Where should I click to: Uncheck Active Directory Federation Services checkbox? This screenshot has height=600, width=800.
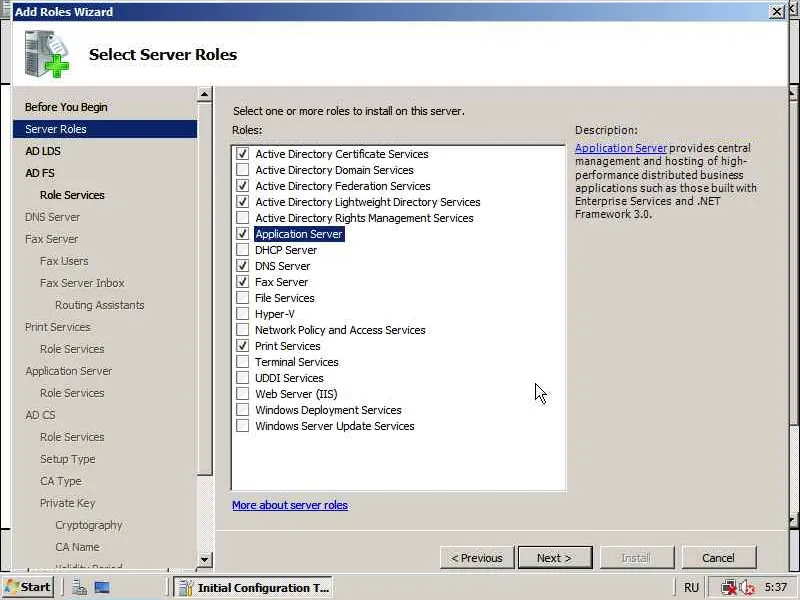point(242,186)
